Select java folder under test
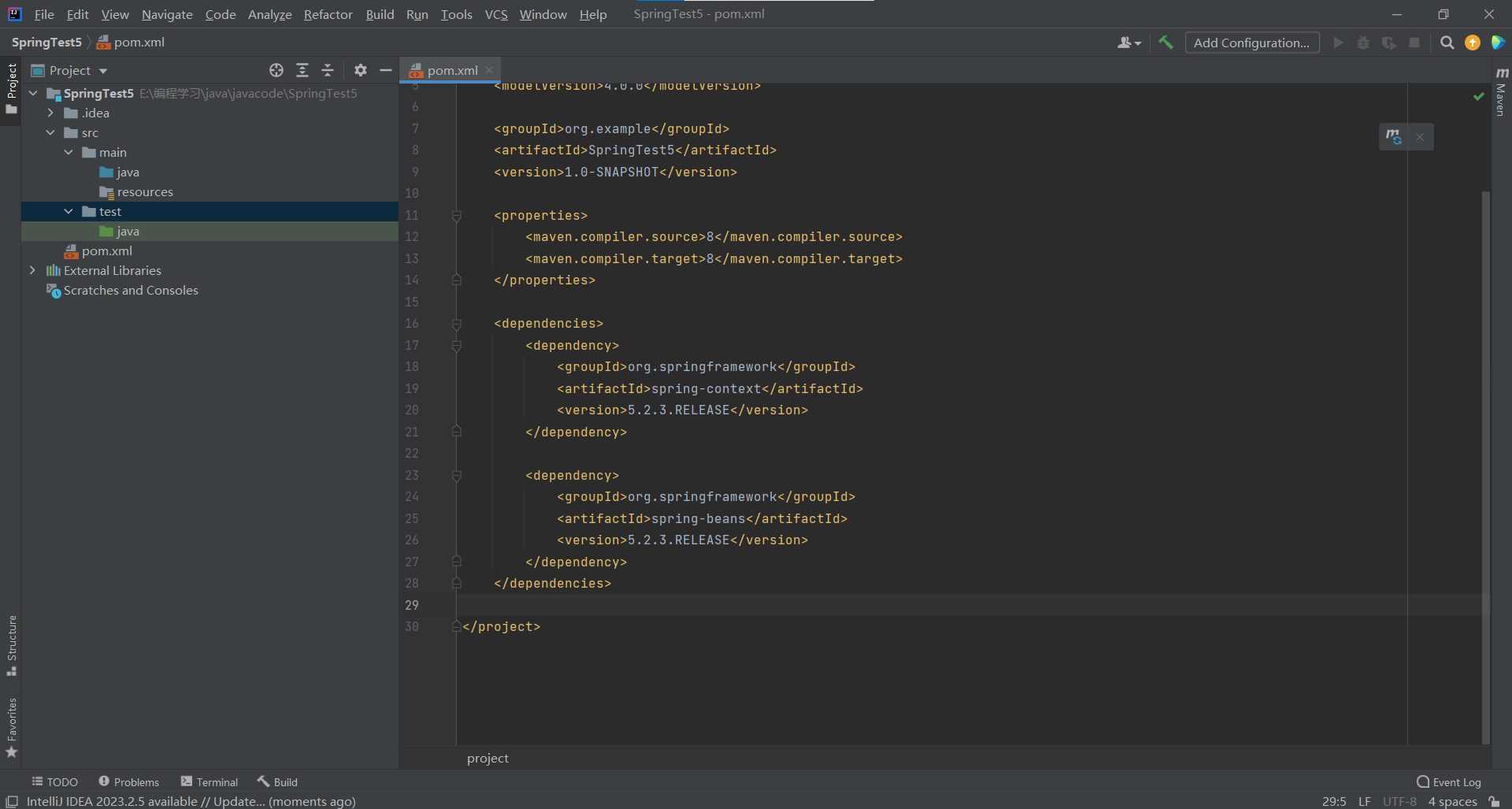The width and height of the screenshot is (1512, 809). [x=120, y=231]
